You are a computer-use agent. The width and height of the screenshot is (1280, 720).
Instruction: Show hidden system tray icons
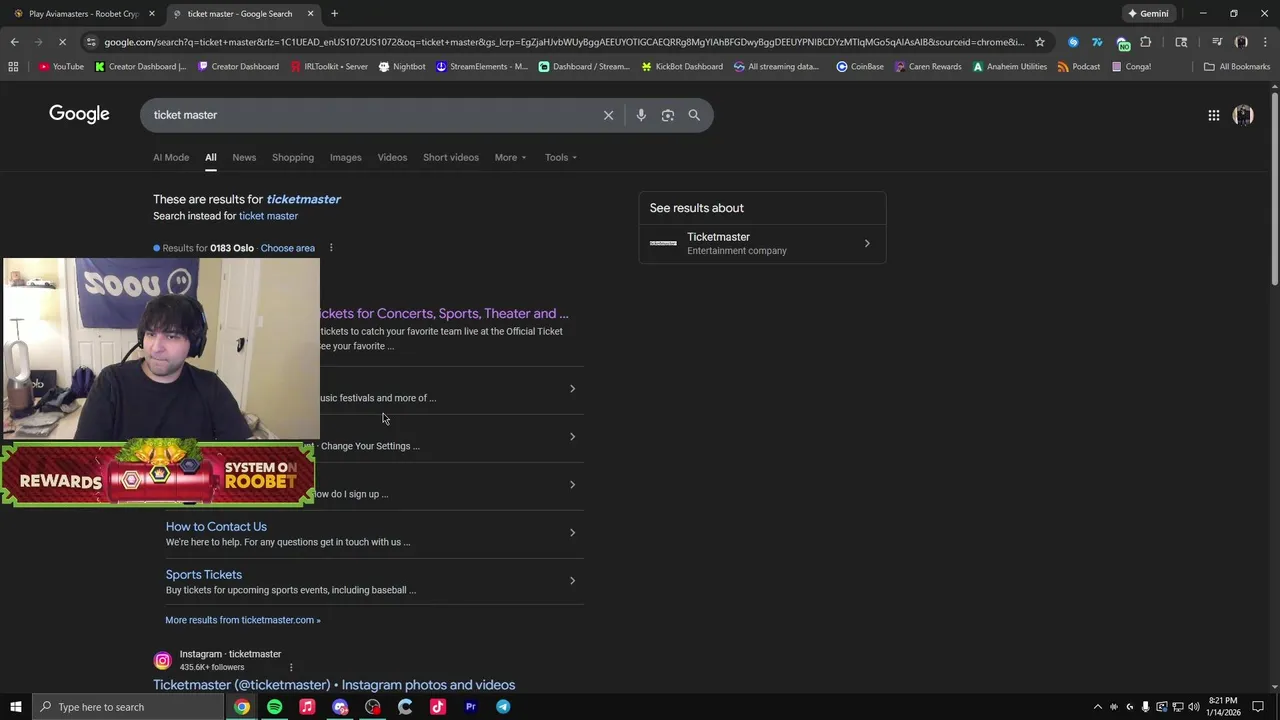(1097, 707)
